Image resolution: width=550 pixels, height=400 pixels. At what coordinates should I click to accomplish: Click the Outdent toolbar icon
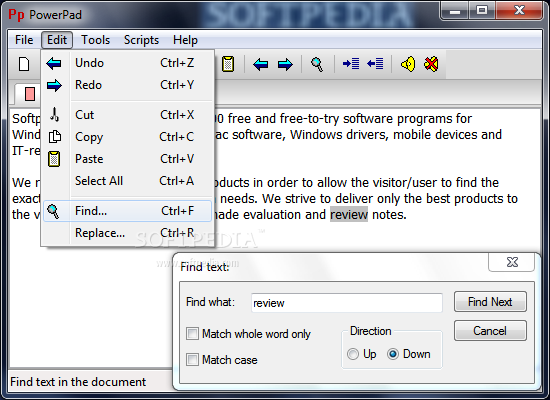(375, 64)
